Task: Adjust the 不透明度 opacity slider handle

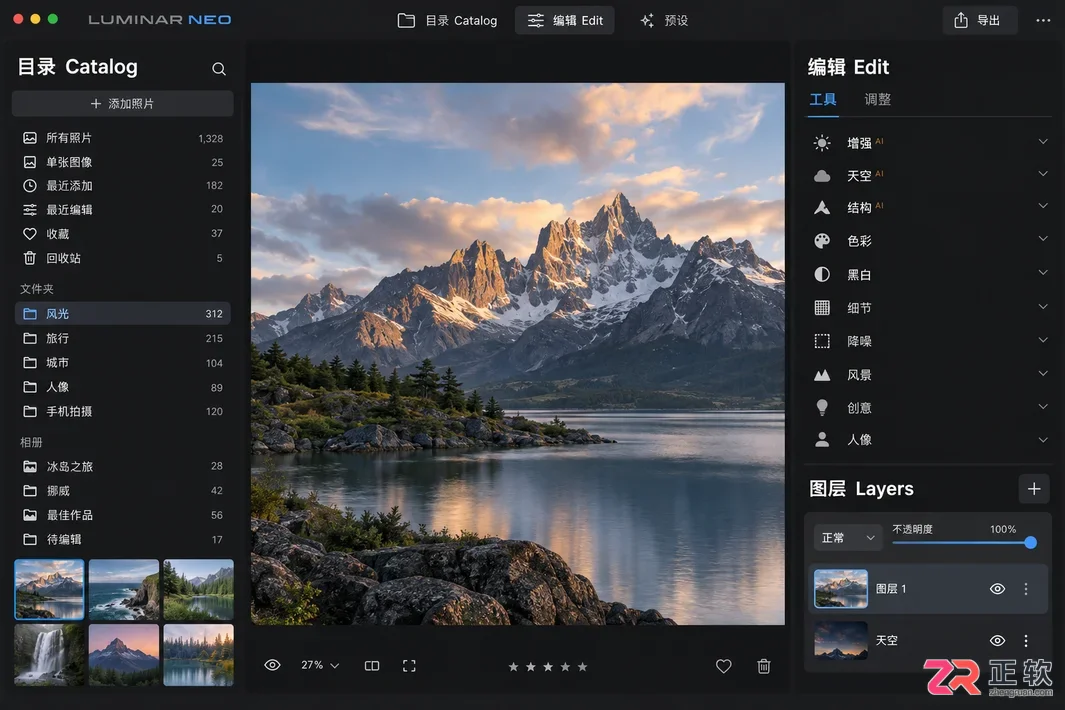Action: point(1030,543)
